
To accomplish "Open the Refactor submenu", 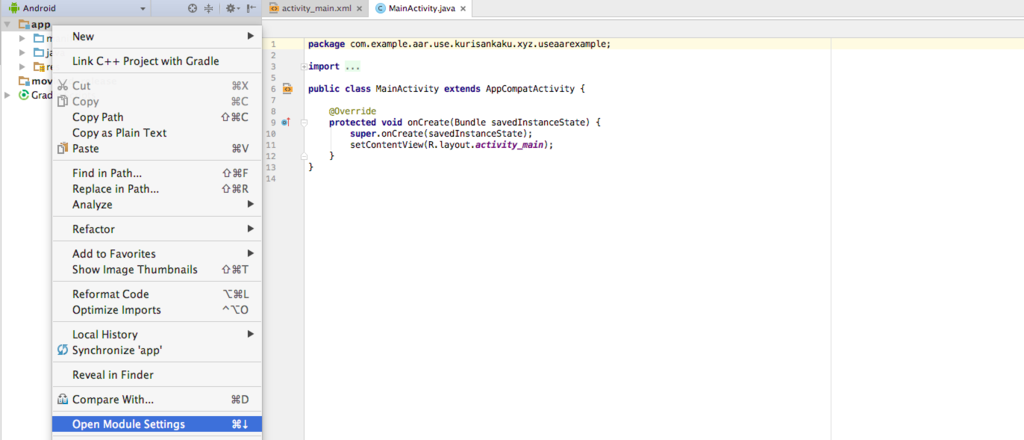I will 157,229.
